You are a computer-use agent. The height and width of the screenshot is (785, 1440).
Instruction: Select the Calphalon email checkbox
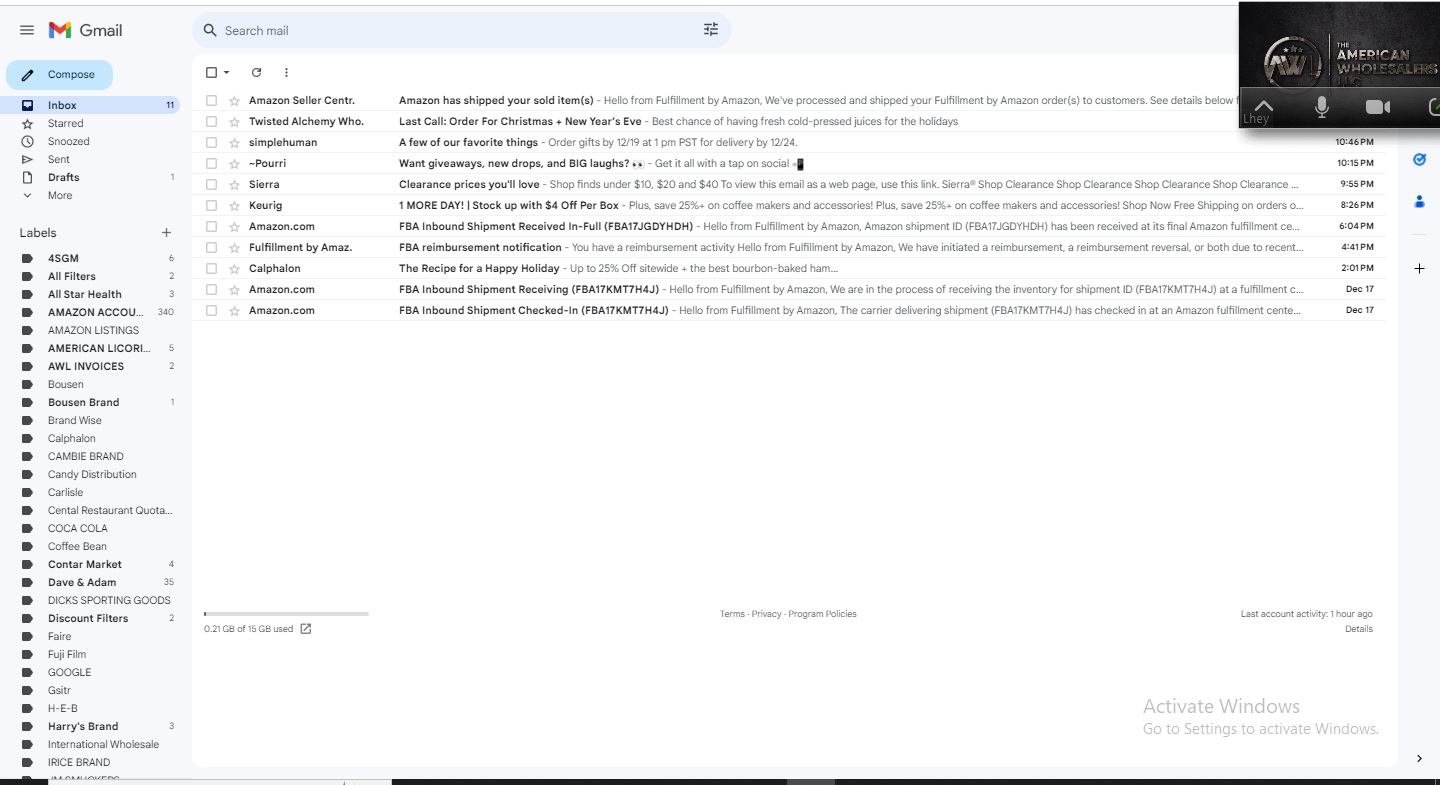click(211, 268)
